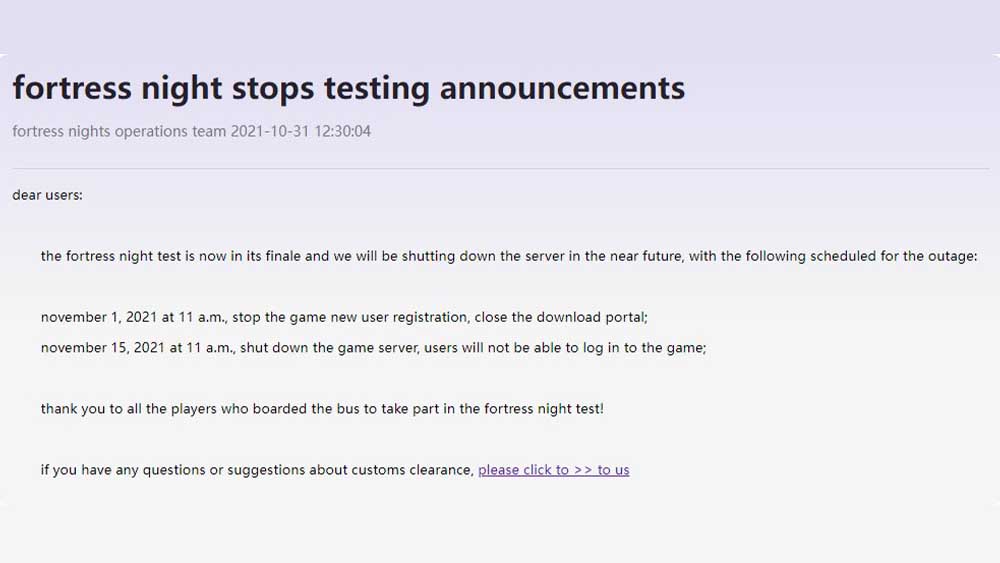This screenshot has height=563, width=1000.
Task: Click the publish date 2021-10-31
Action: tap(269, 131)
